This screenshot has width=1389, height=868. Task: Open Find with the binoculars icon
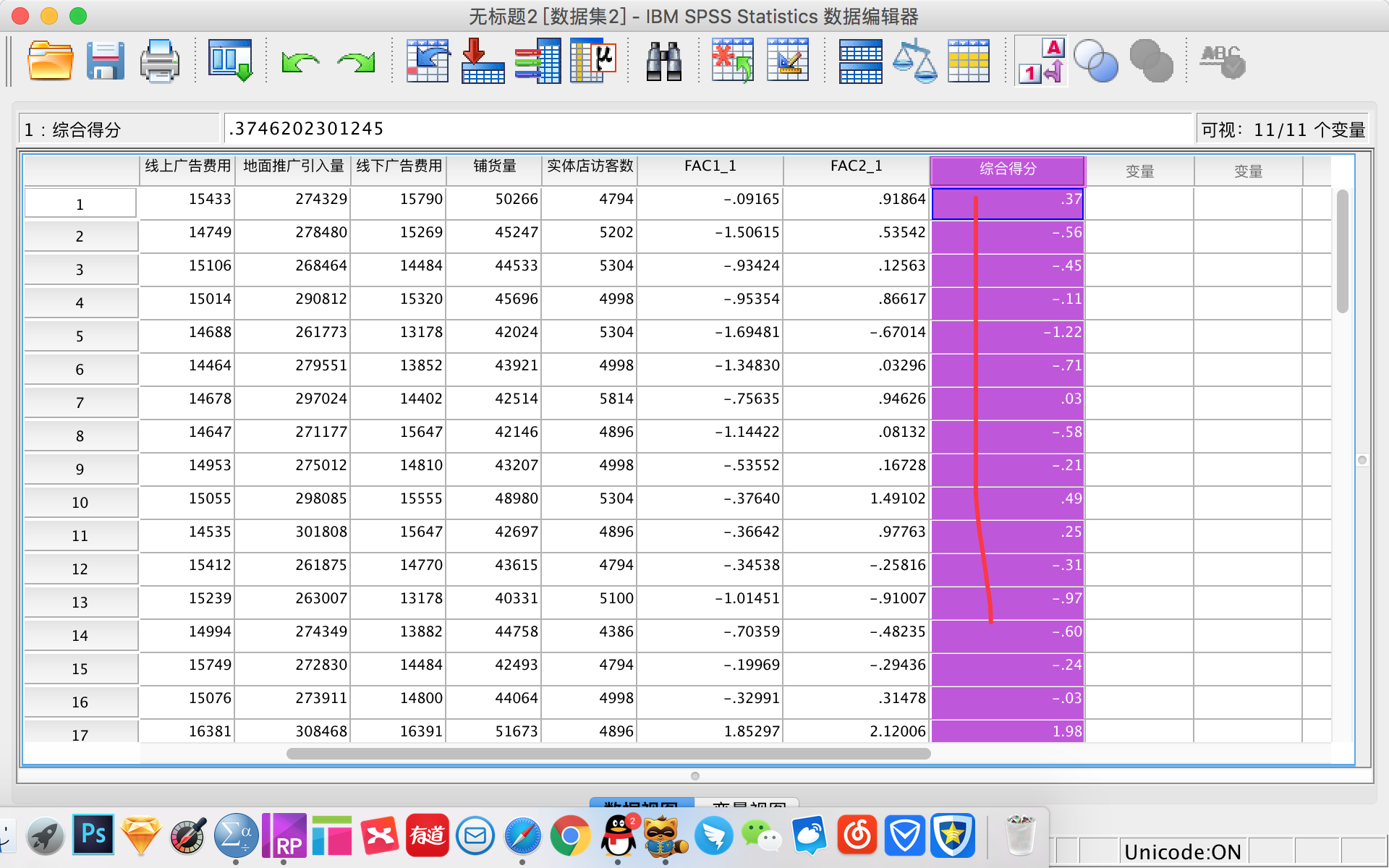point(663,61)
